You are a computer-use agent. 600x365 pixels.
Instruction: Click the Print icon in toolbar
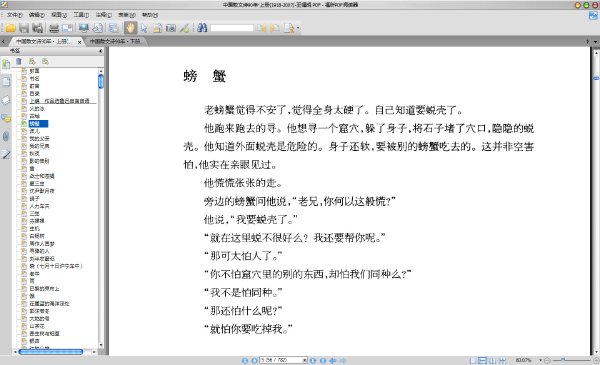click(54, 28)
